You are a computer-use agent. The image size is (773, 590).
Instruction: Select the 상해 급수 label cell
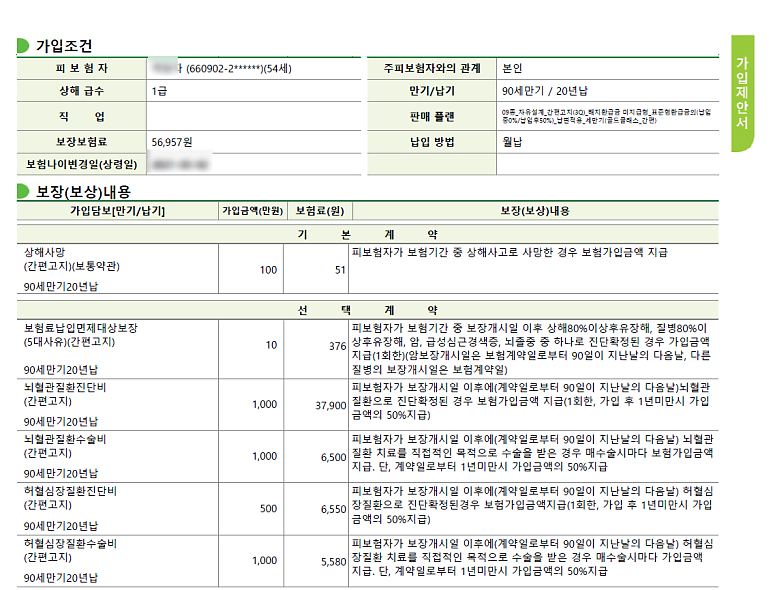(82, 91)
